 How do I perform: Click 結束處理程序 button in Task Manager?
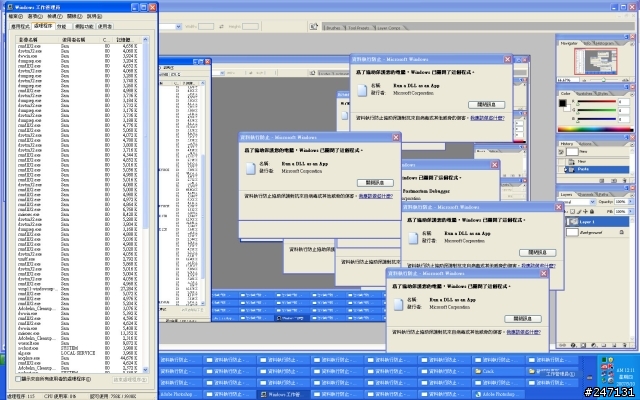point(130,380)
